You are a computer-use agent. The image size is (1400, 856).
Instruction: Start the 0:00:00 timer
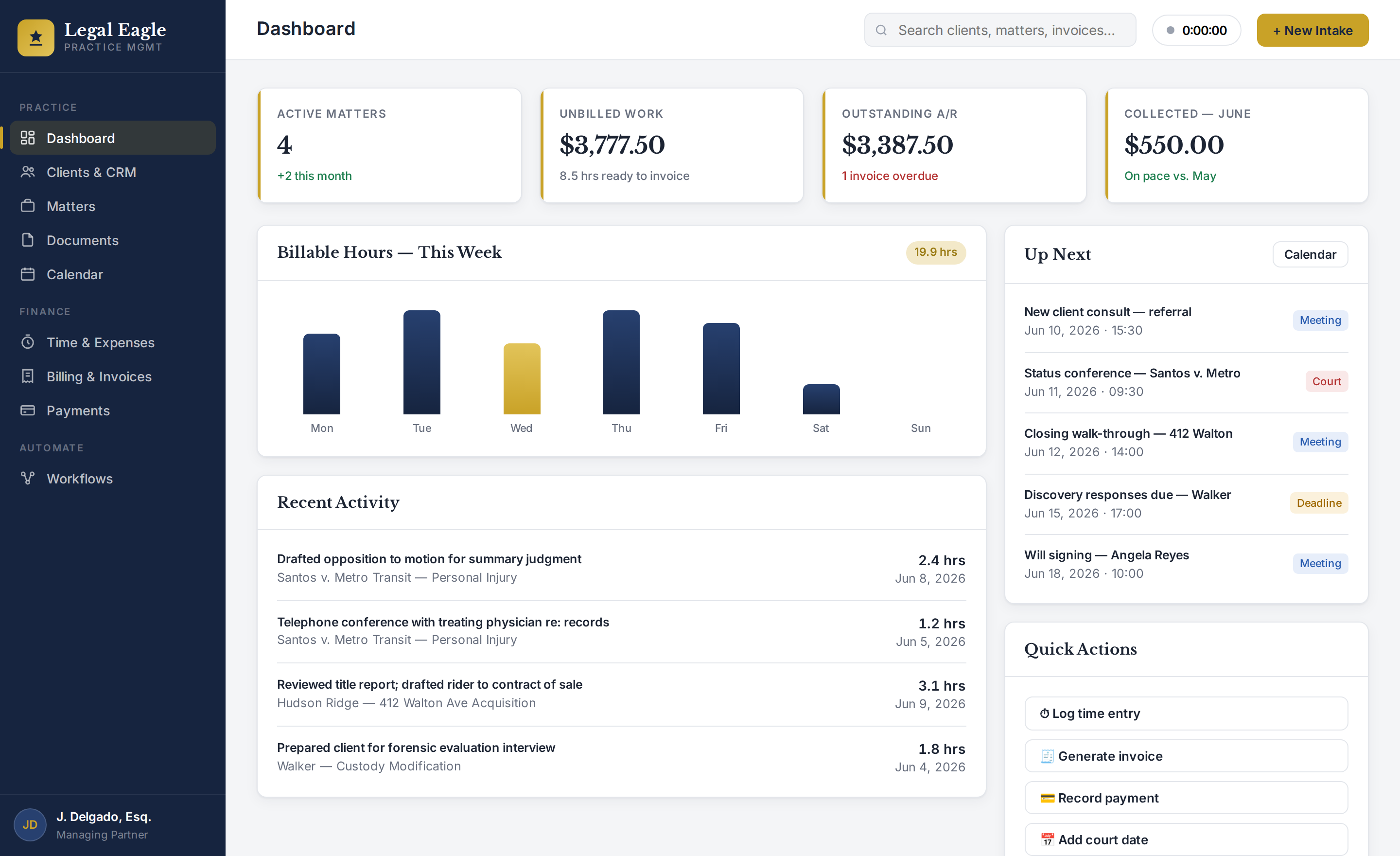1197,30
